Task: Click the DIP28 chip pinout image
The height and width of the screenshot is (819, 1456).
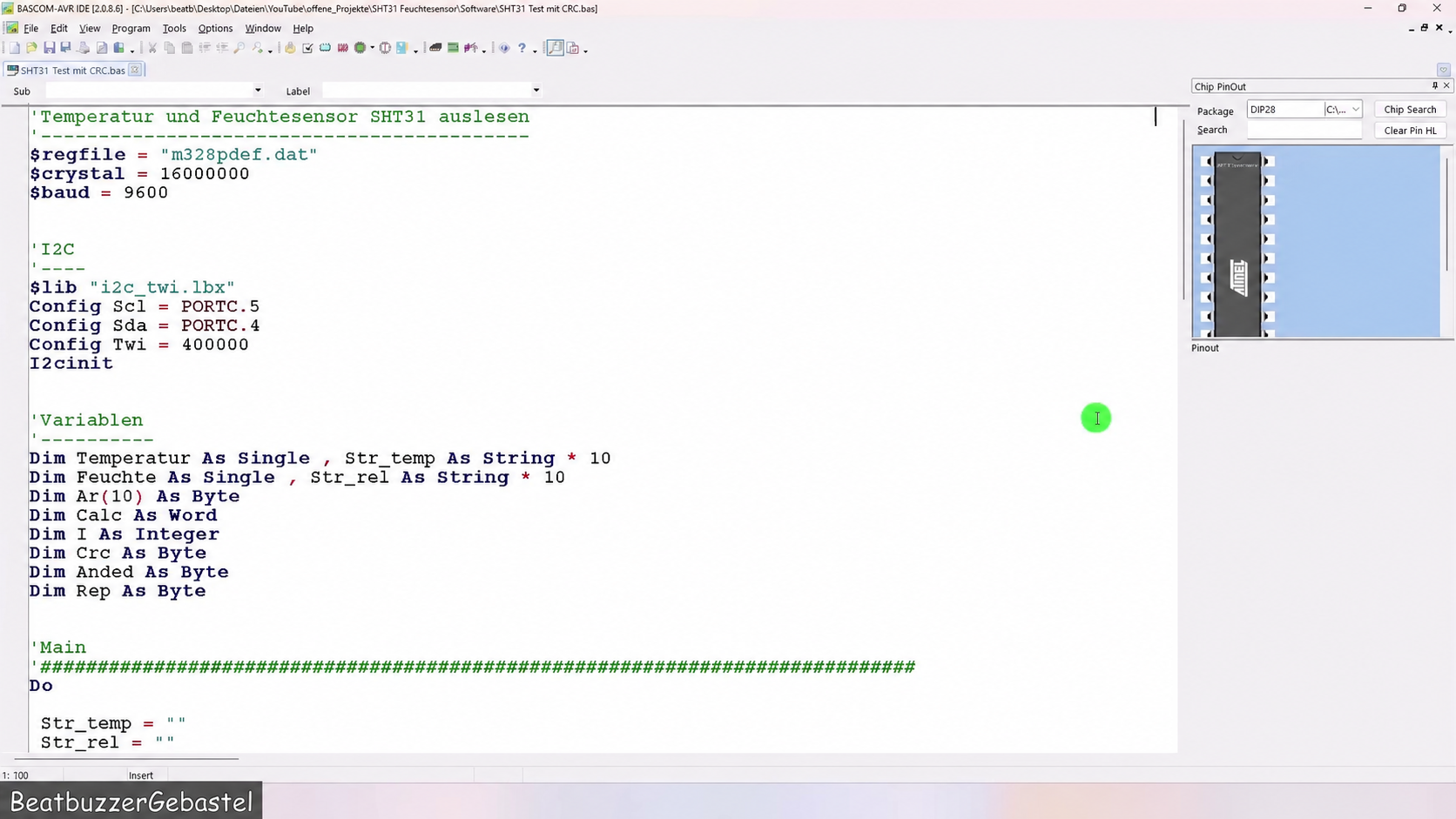Action: pyautogui.click(x=1237, y=245)
